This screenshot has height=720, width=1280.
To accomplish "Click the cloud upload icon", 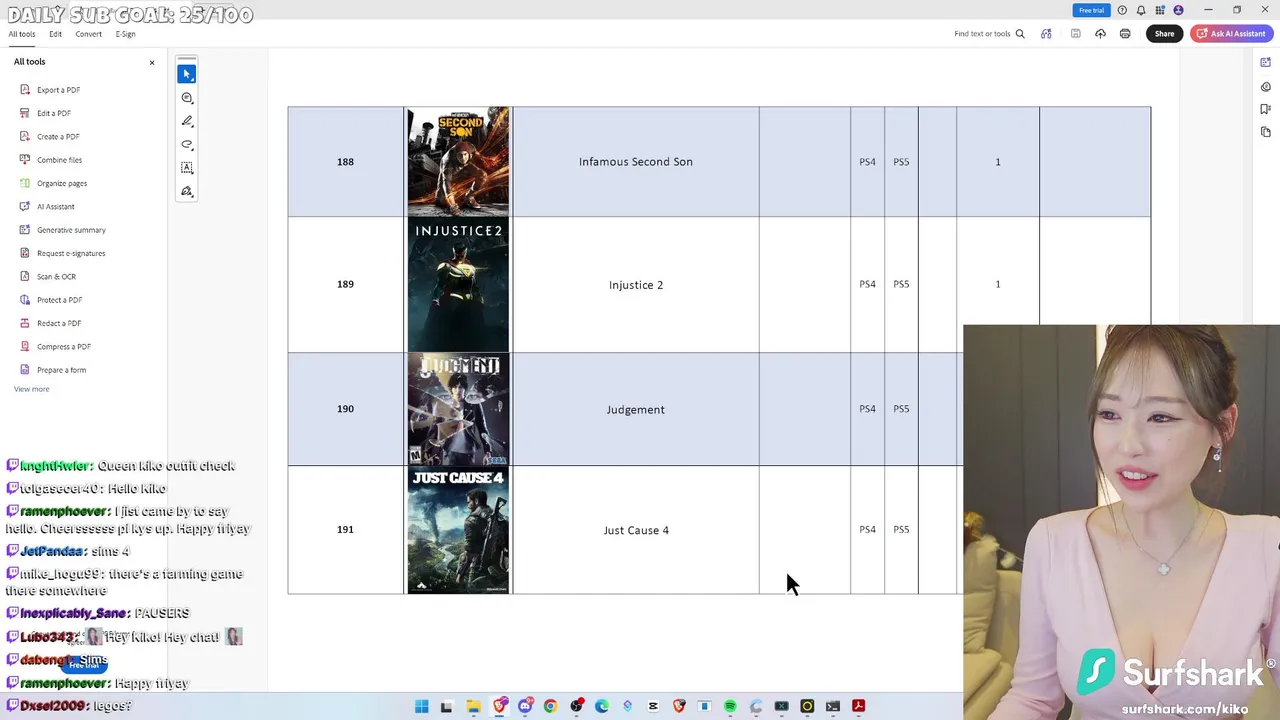I will pyautogui.click(x=1100, y=34).
